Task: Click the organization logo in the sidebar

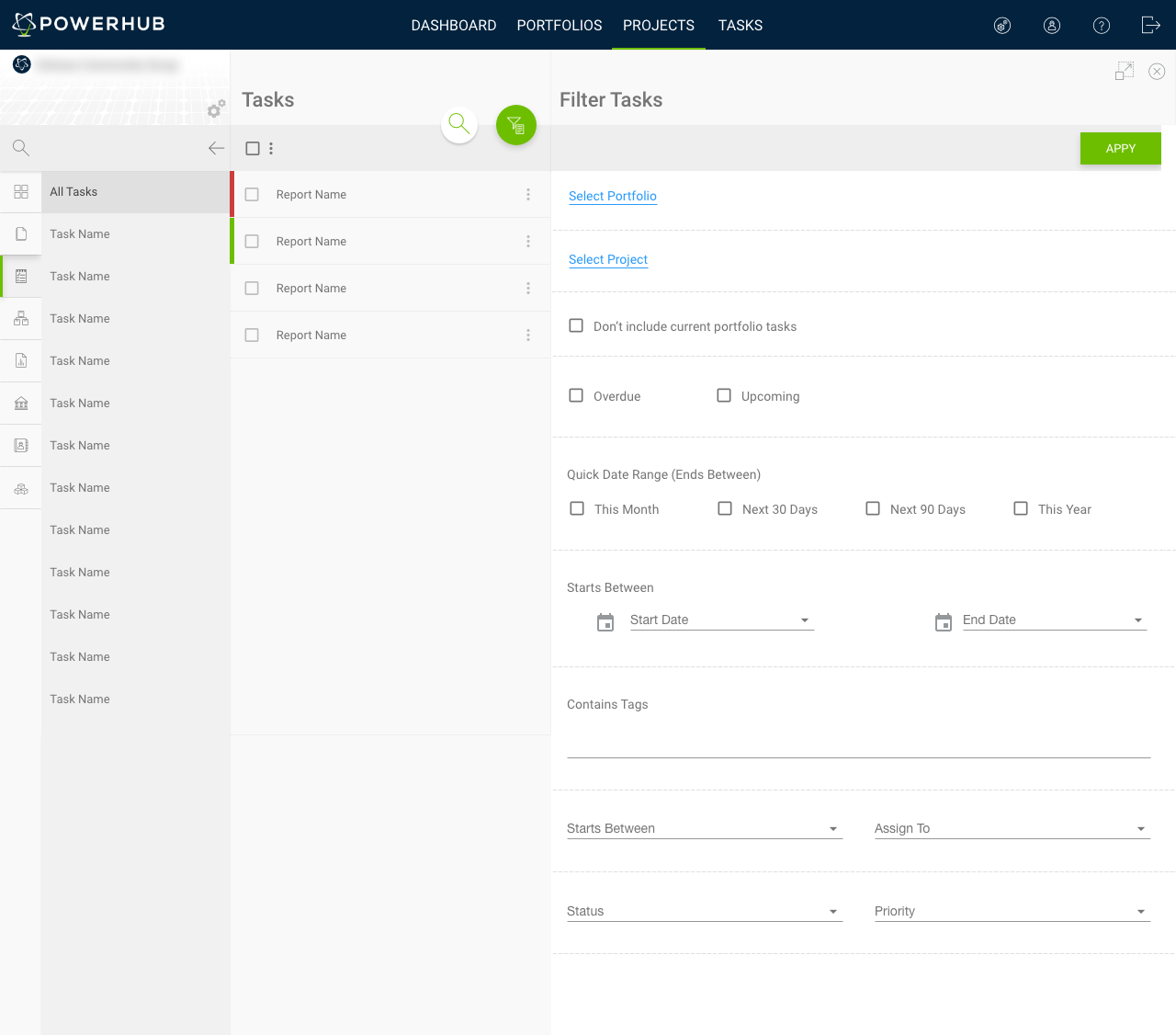Action: [x=22, y=64]
